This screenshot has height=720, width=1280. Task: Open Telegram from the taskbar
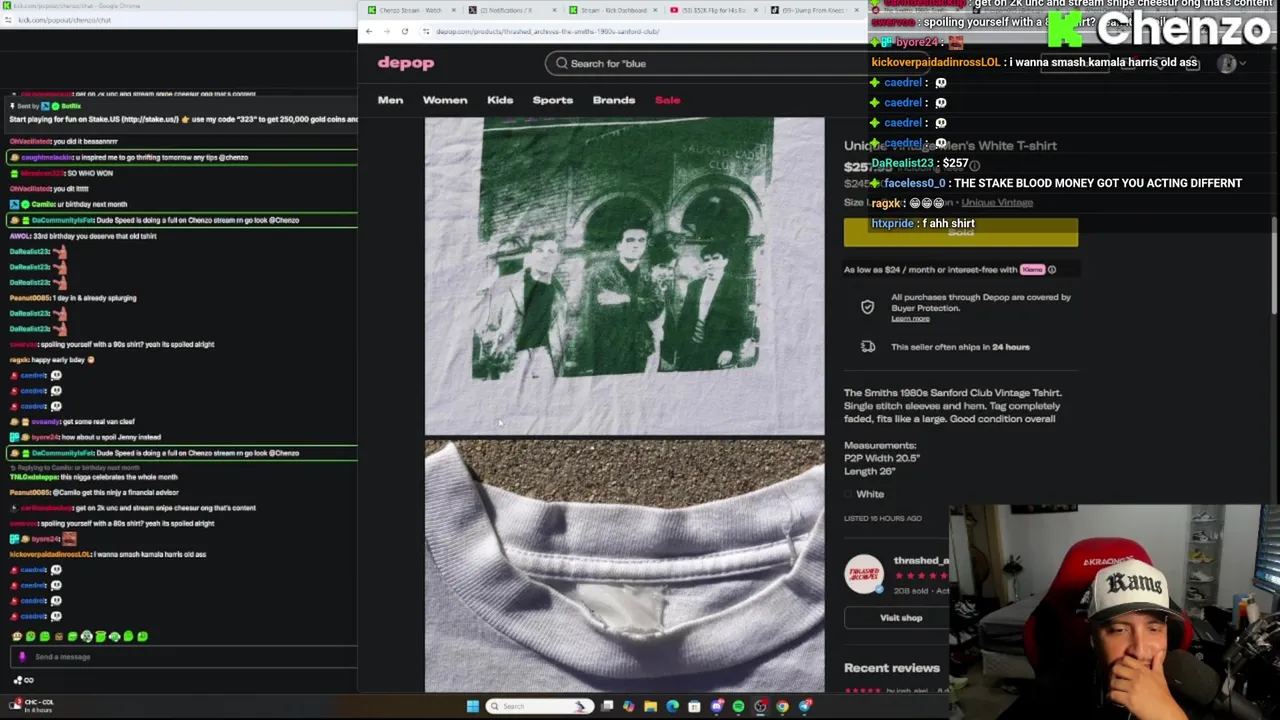pos(804,706)
